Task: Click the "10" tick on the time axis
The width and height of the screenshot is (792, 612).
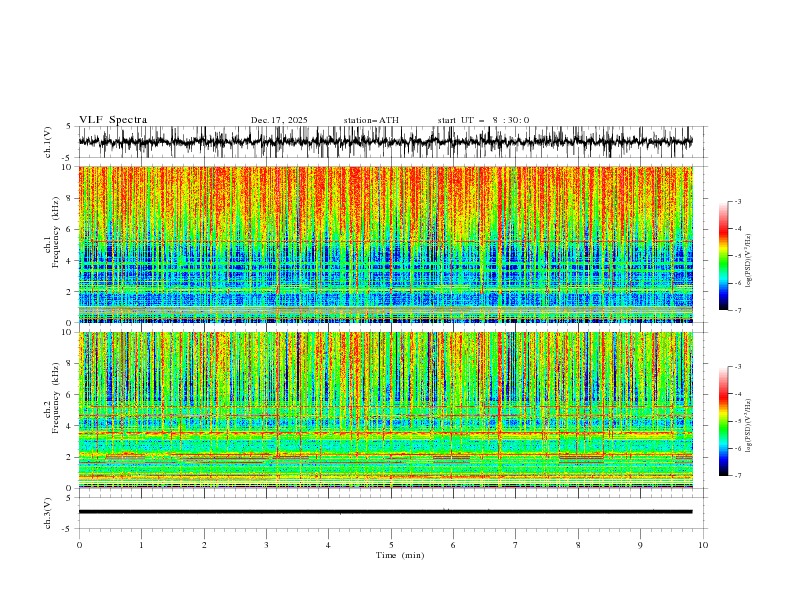Action: click(x=703, y=545)
